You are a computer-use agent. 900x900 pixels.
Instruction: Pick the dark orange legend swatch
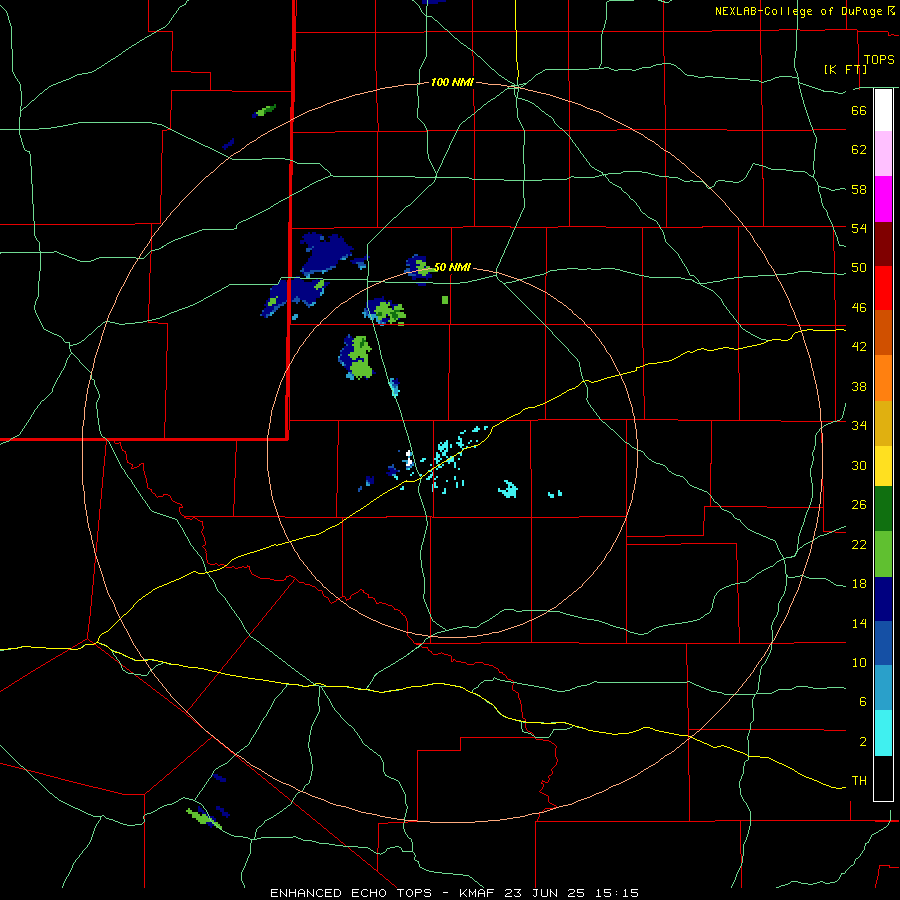pos(883,333)
